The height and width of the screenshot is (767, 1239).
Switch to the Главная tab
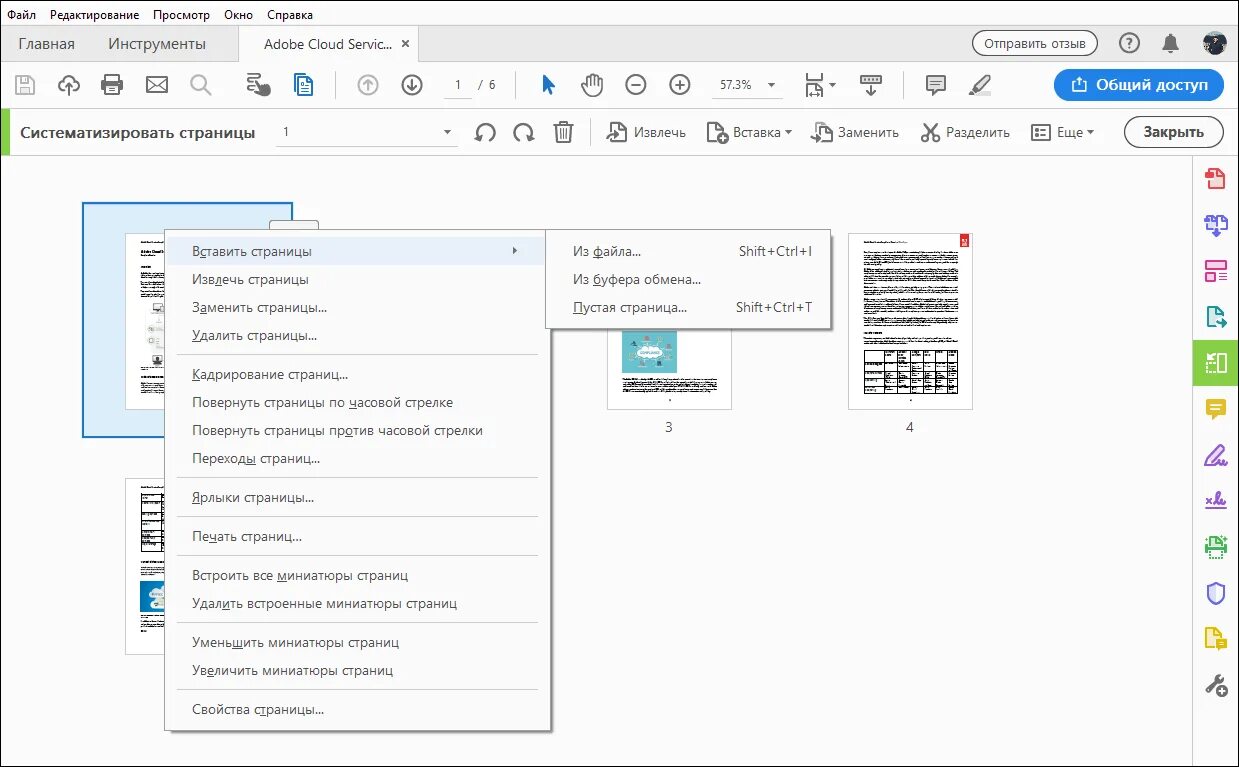point(47,44)
